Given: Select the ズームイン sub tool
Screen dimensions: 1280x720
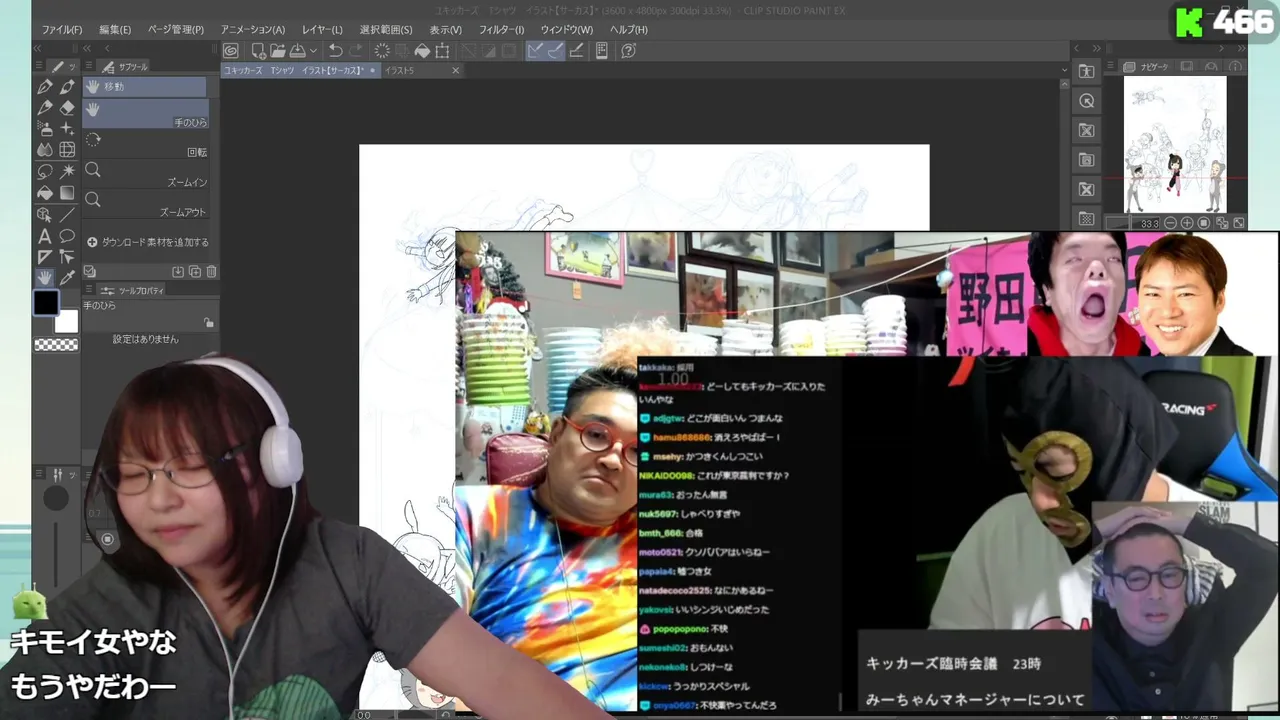Looking at the screenshot, I should point(145,175).
